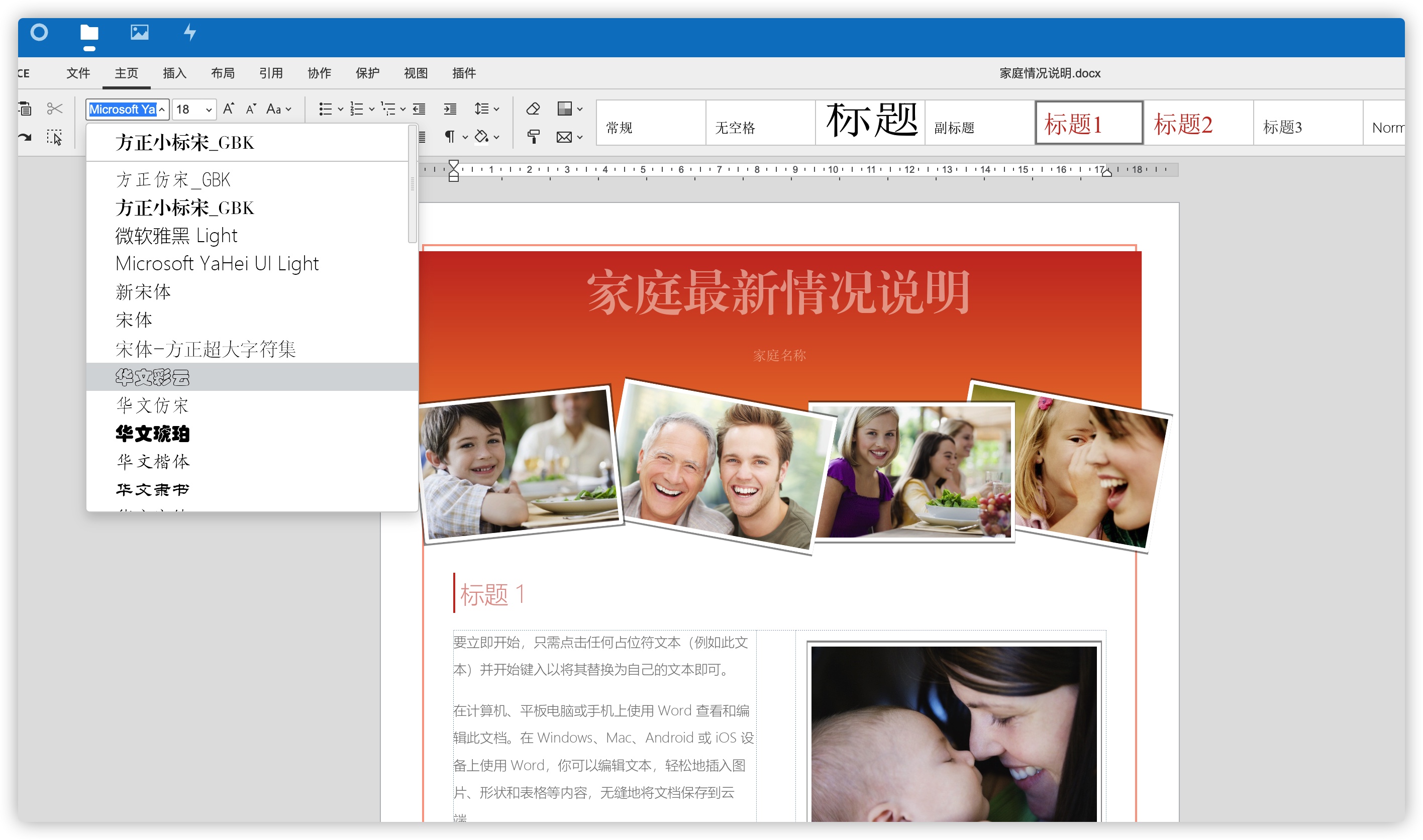1423x840 pixels.
Task: Apply the 标题3 style
Action: point(1308,123)
